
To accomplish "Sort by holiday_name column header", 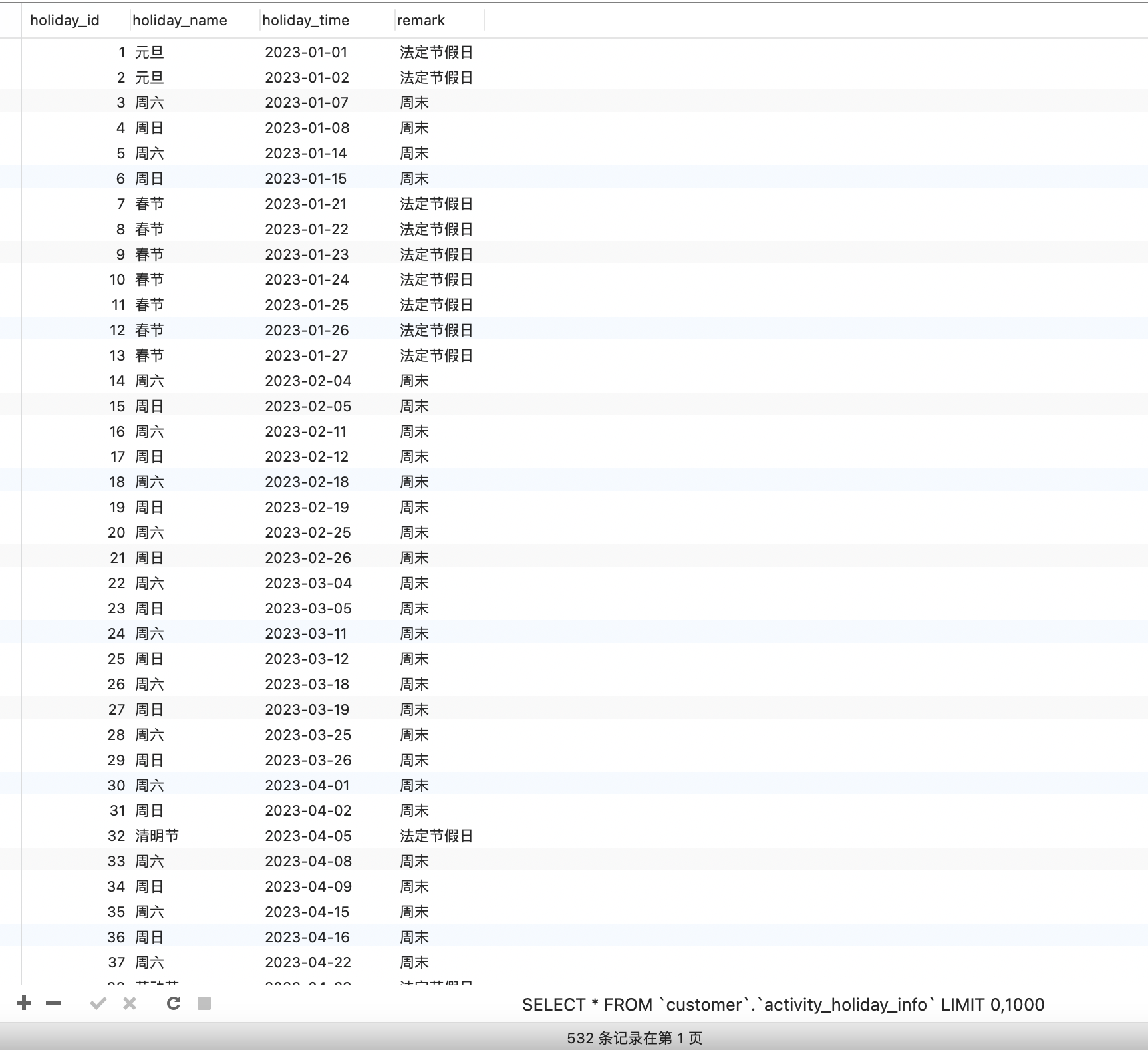I will pos(180,21).
